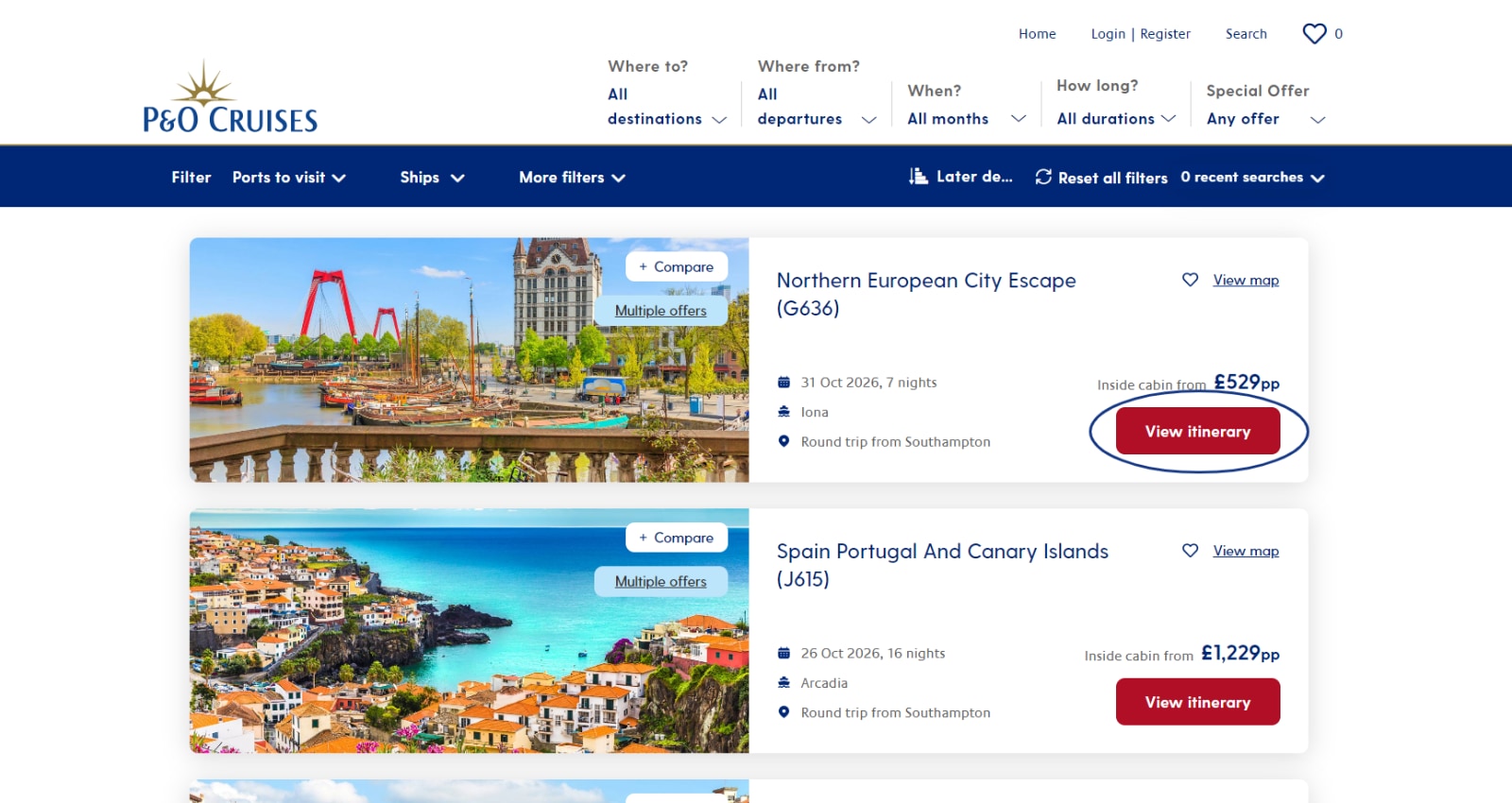The image size is (1512, 803).
Task: Click the sort icon beside Later de...
Action: pos(918,177)
